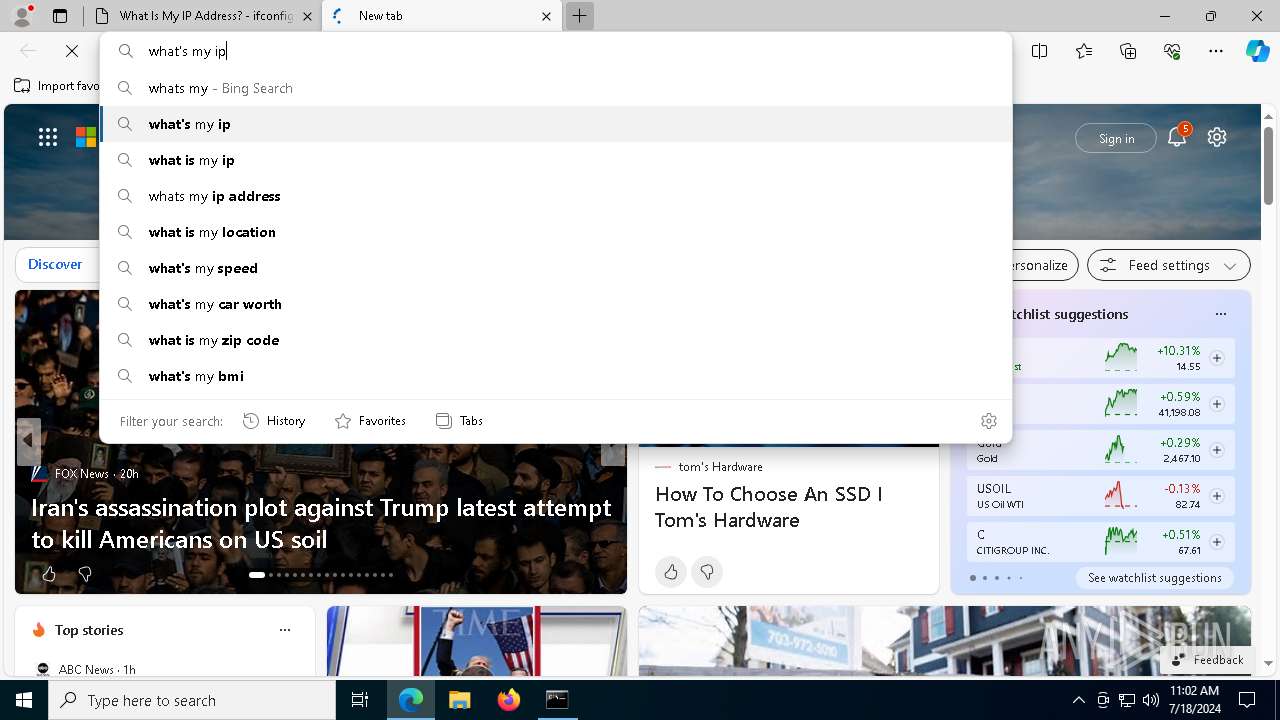Launch Firefox from taskbar
The height and width of the screenshot is (720, 1280).
click(508, 700)
